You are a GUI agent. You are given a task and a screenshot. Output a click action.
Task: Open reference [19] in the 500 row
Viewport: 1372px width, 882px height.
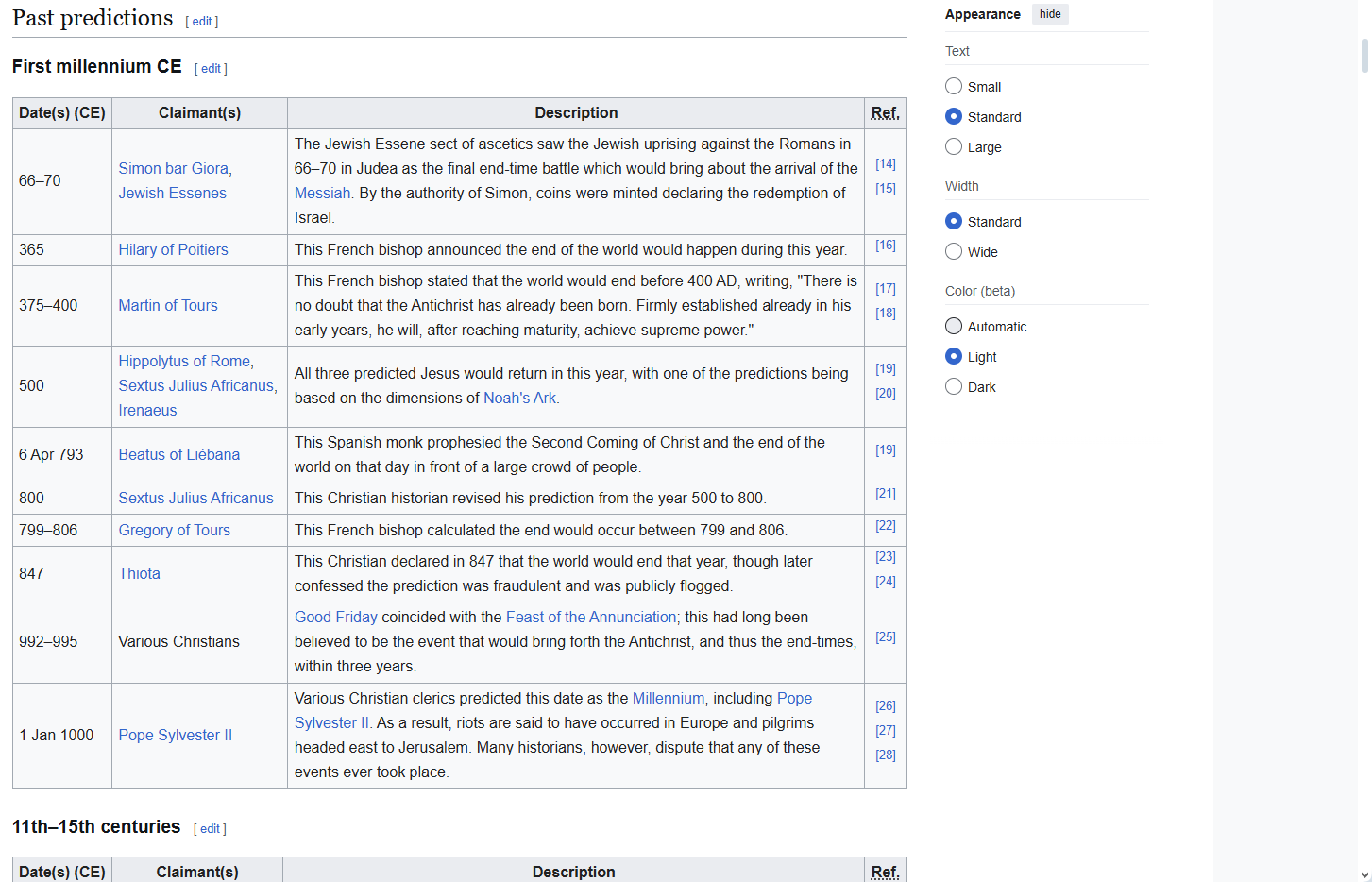pos(886,368)
